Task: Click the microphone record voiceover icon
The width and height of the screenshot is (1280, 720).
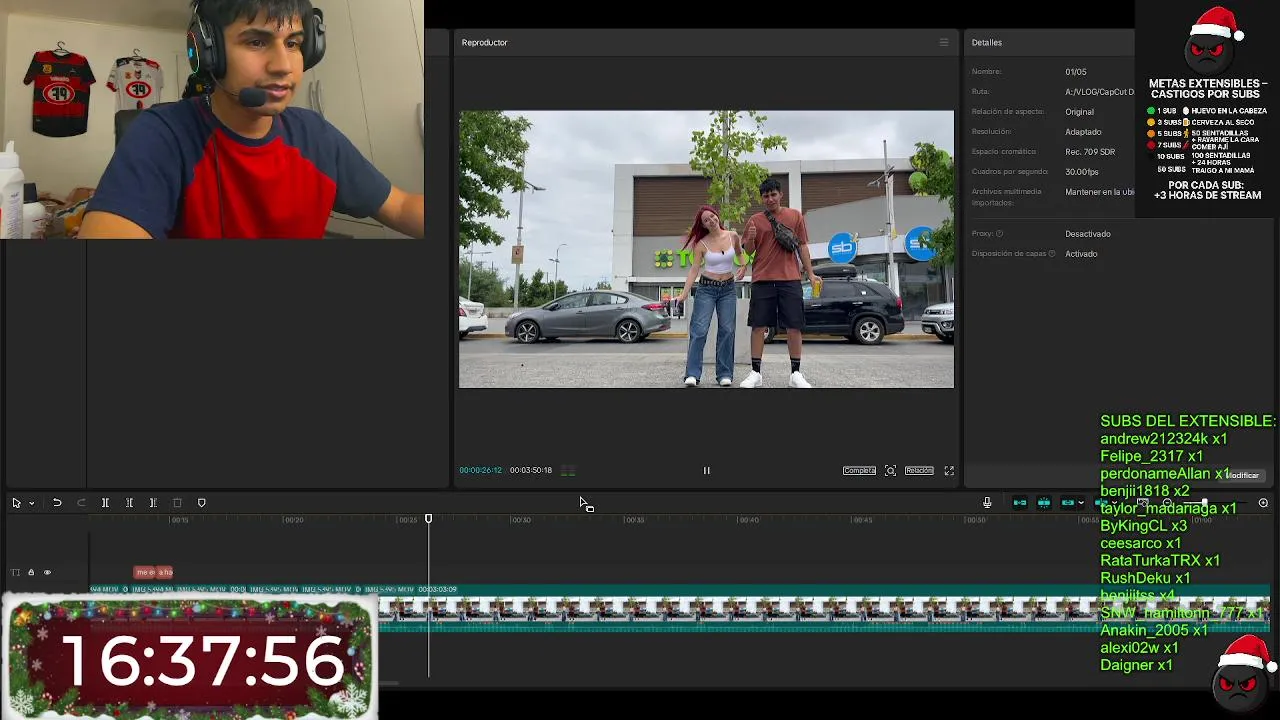Action: click(987, 503)
